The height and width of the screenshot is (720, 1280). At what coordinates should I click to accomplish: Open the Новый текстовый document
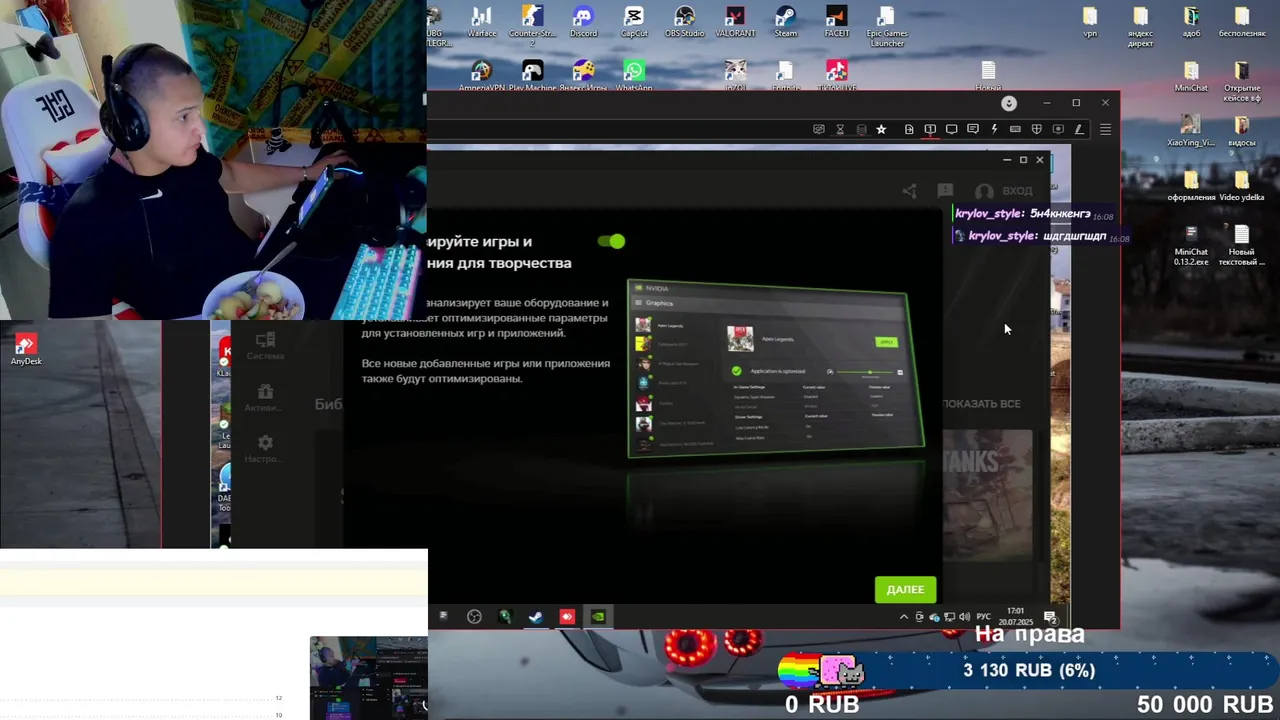(x=1242, y=245)
